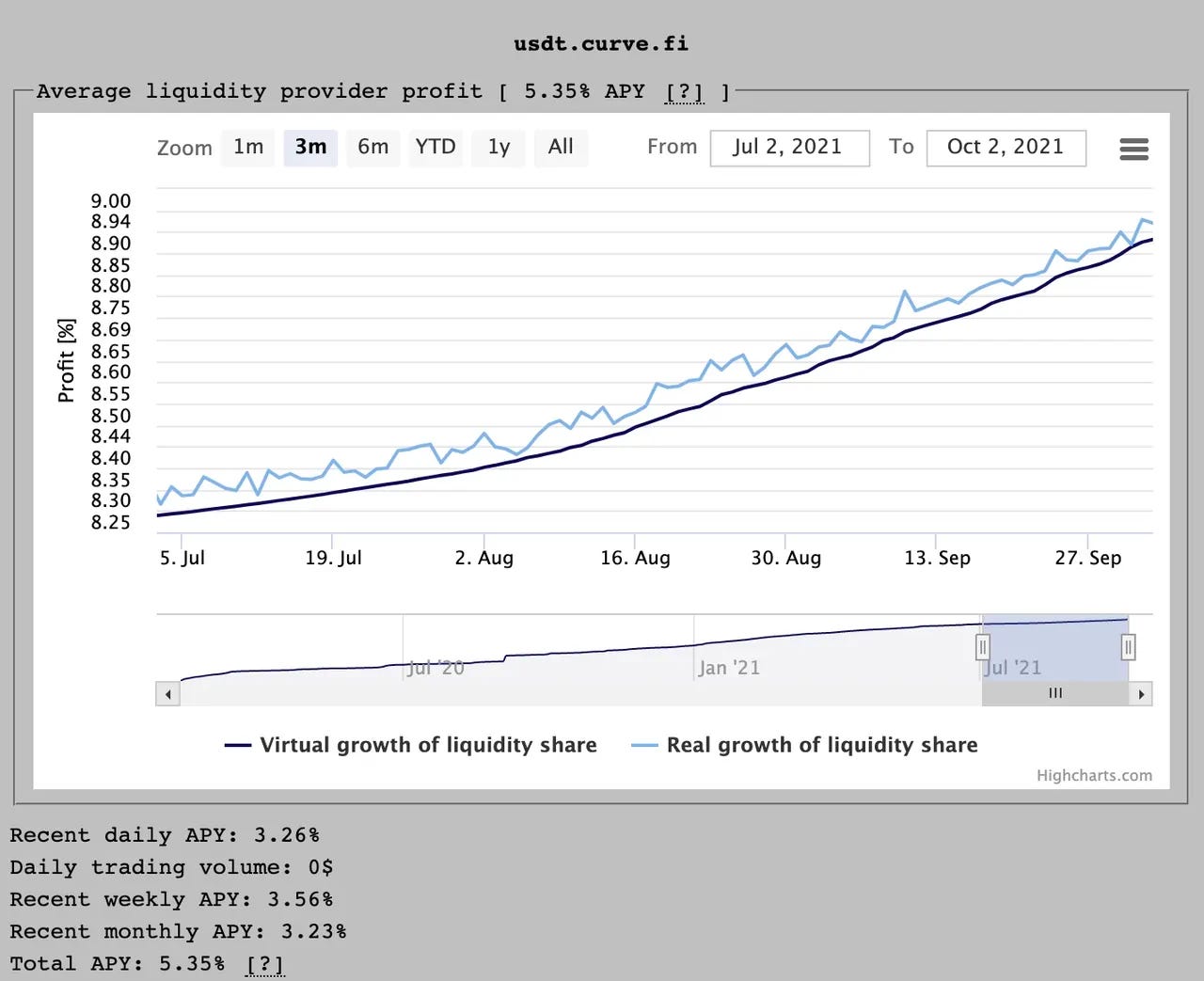Select the 1m zoom range
The image size is (1204, 981).
point(248,147)
